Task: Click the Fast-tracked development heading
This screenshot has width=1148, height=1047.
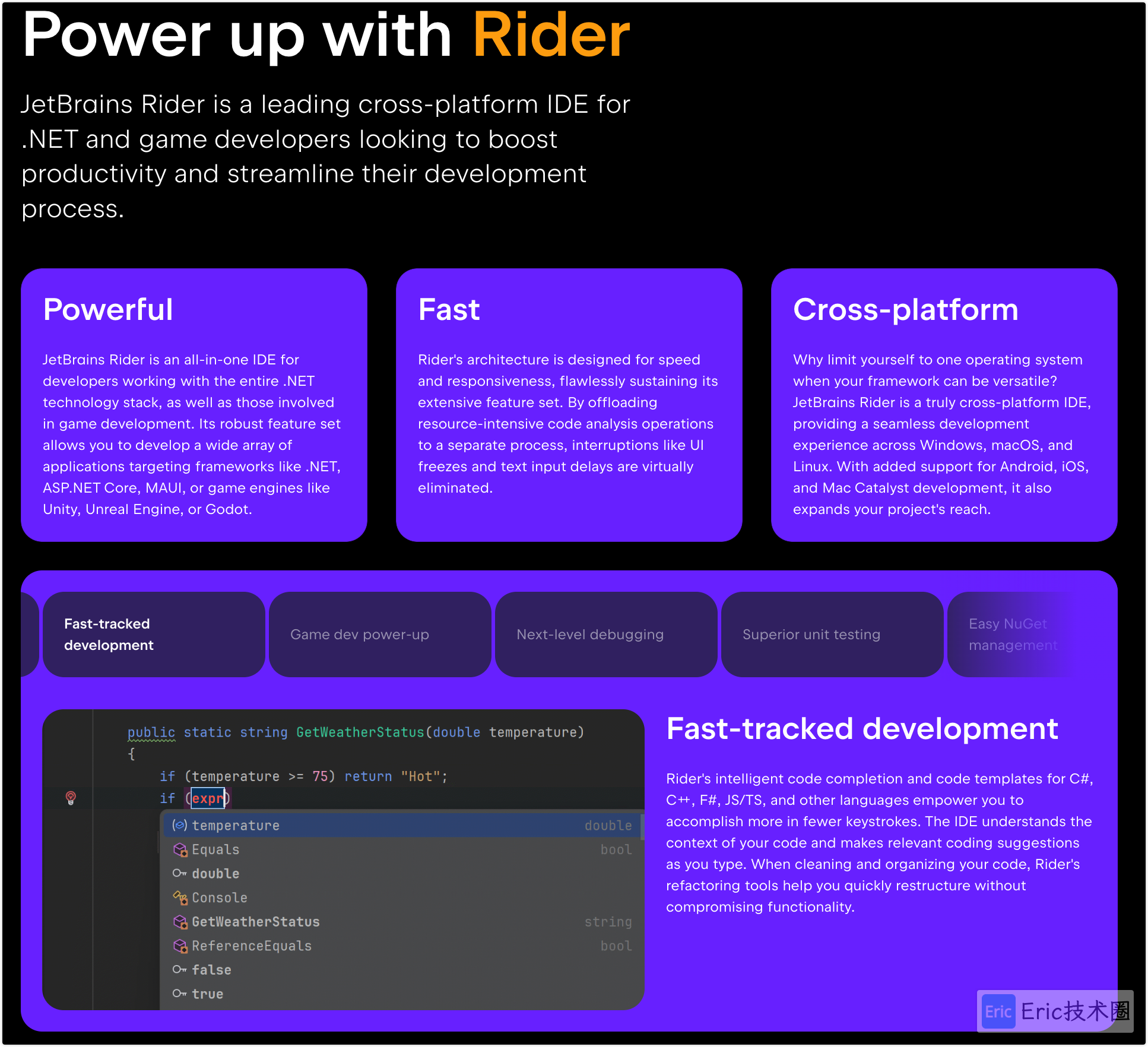Action: pyautogui.click(x=862, y=729)
